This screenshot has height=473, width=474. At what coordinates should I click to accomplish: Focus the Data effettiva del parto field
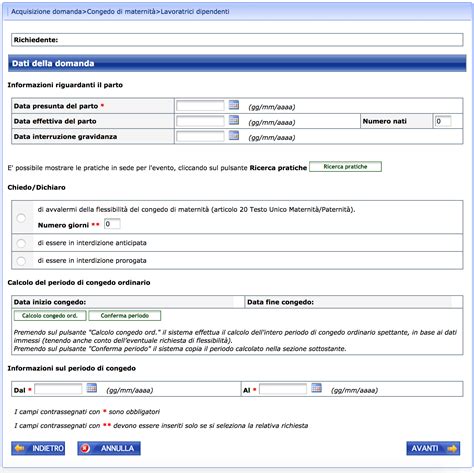click(x=200, y=121)
